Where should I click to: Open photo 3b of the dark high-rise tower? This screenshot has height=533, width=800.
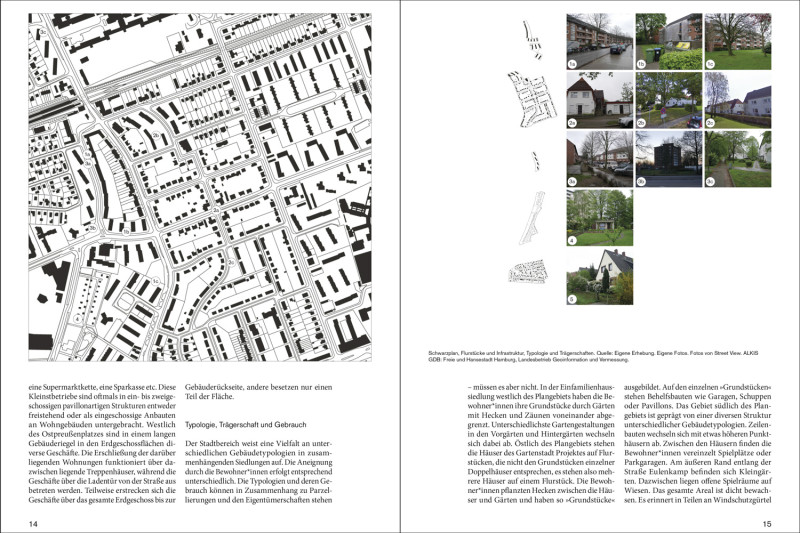point(668,158)
